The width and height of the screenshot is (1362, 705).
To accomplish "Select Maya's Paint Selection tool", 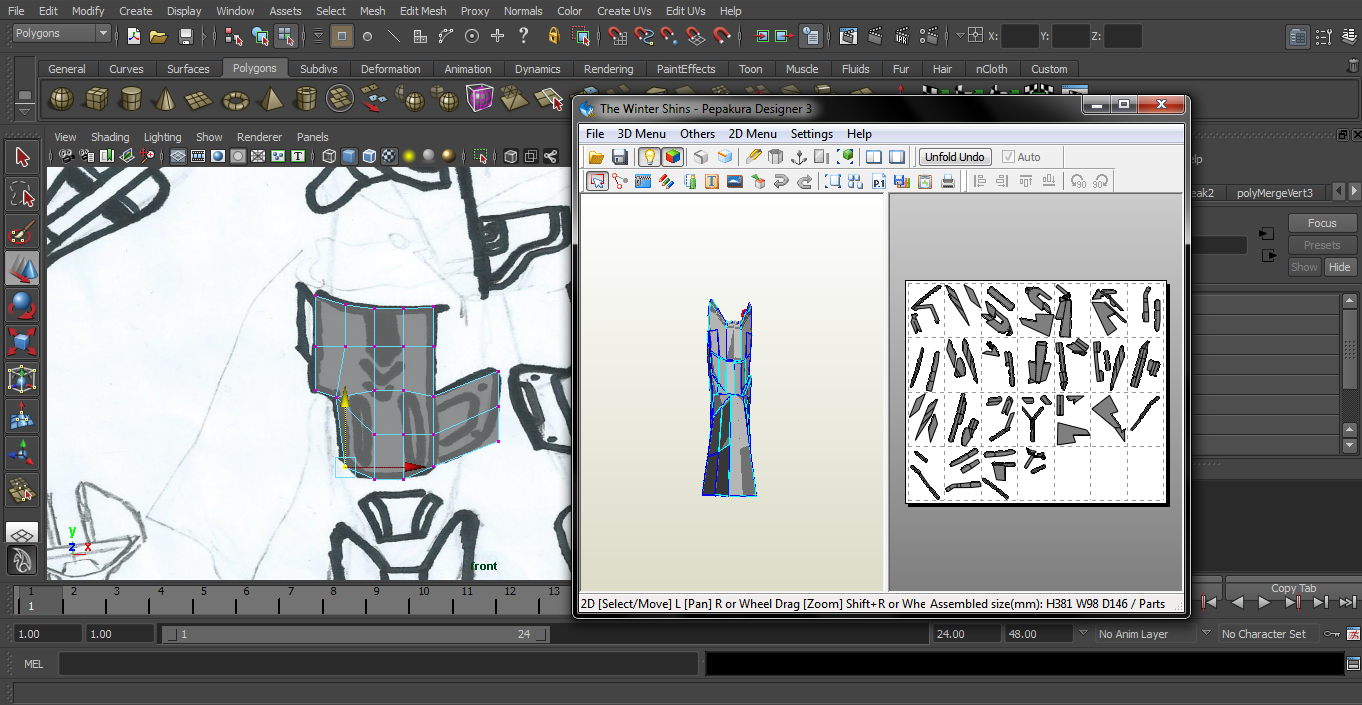I will (22, 232).
